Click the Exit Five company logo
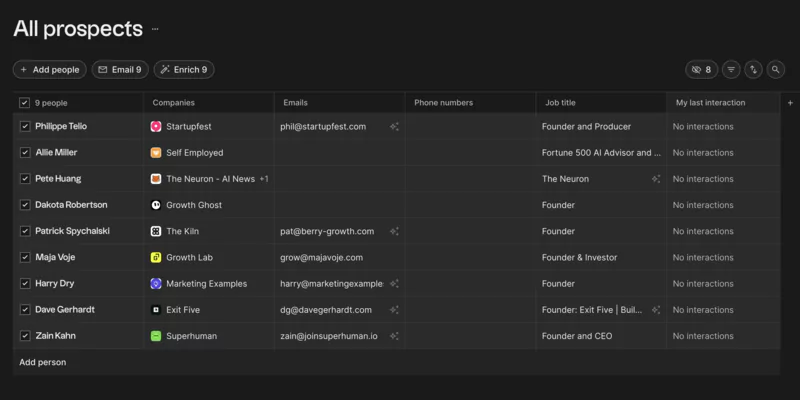 pos(156,310)
